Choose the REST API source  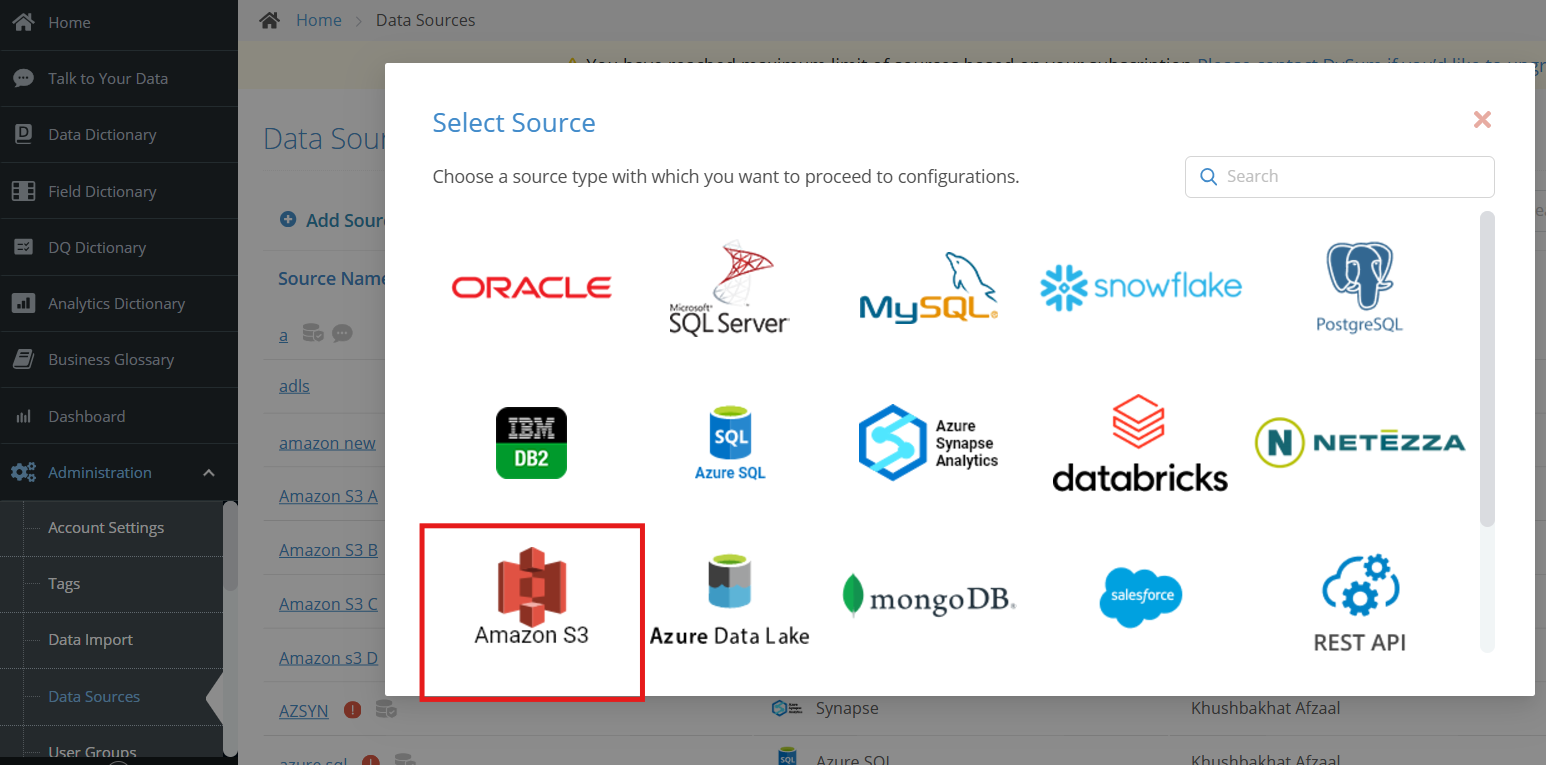point(1359,603)
